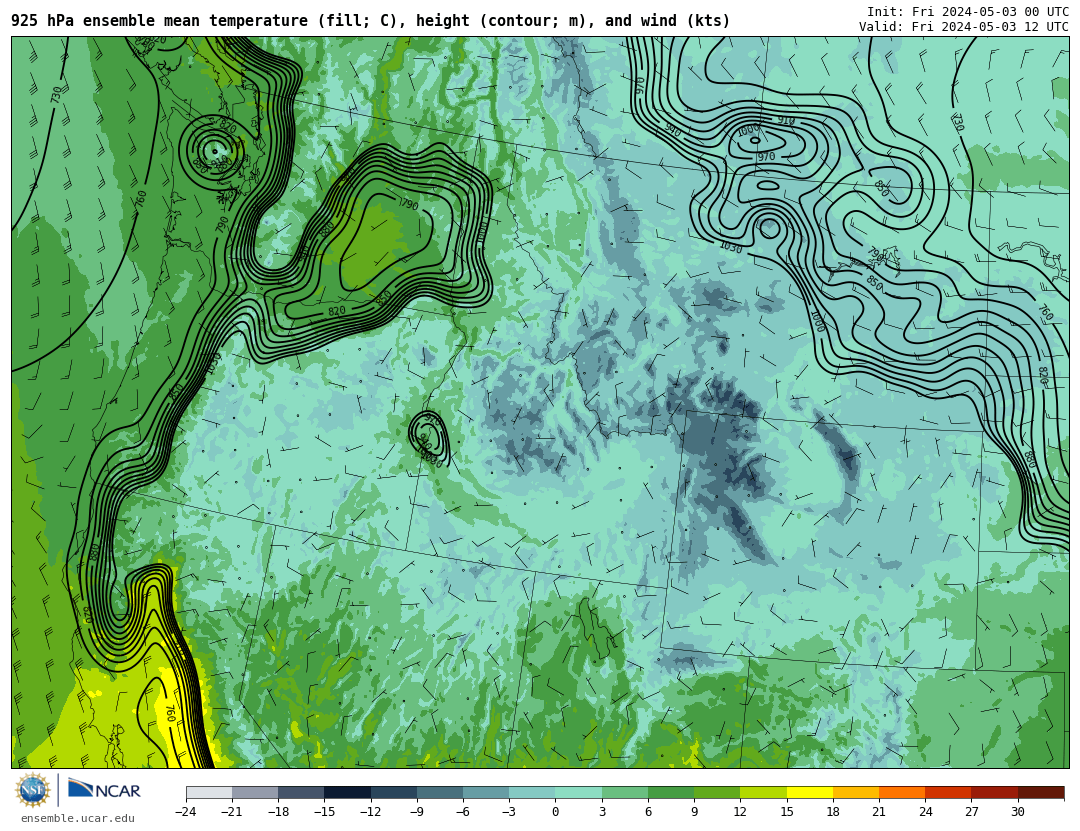Click the 27 colorbar tick label

(971, 812)
